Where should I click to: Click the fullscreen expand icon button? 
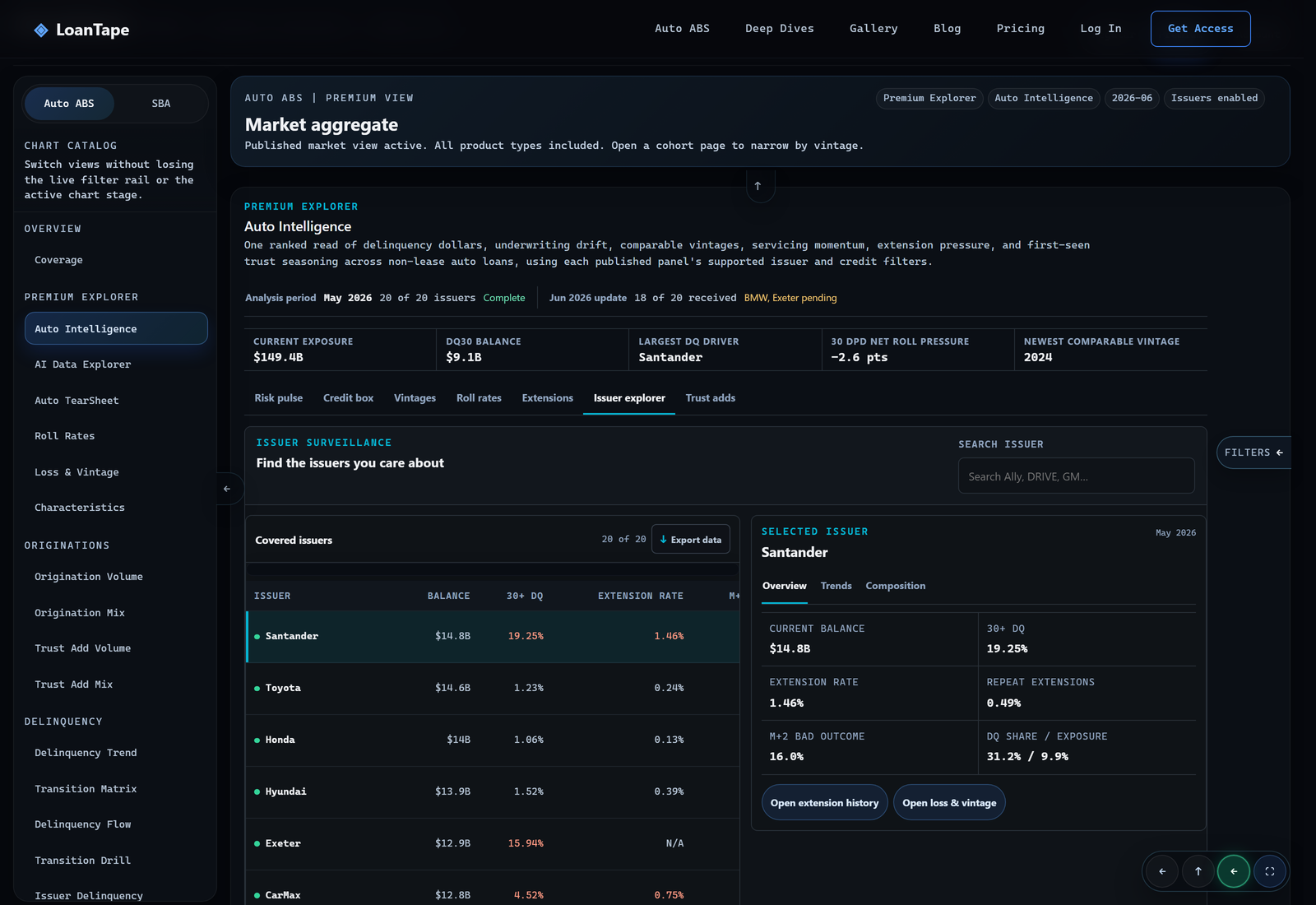[1269, 871]
